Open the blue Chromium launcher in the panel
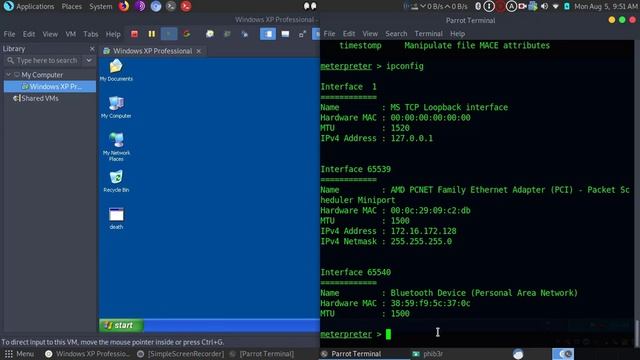The image size is (640, 360). click(x=156, y=6)
